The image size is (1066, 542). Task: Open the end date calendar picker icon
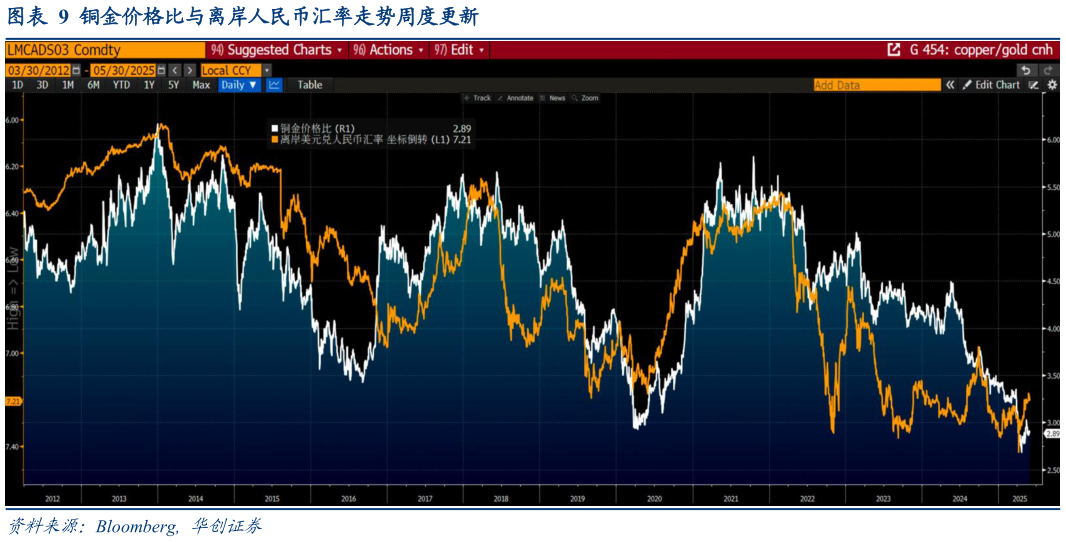160,70
